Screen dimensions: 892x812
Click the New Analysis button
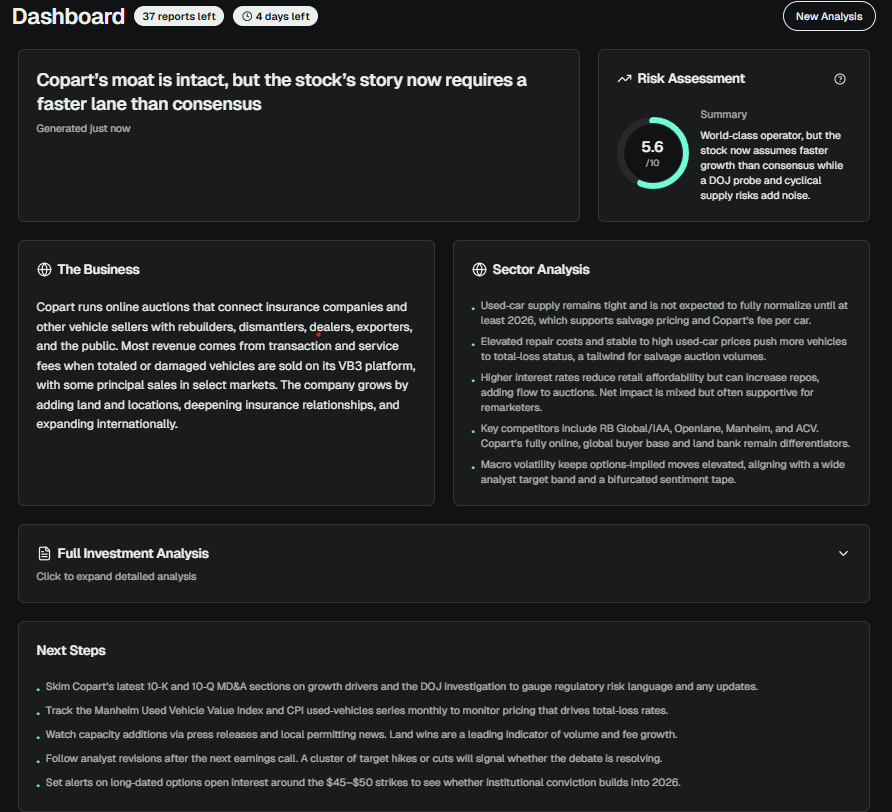tap(829, 17)
